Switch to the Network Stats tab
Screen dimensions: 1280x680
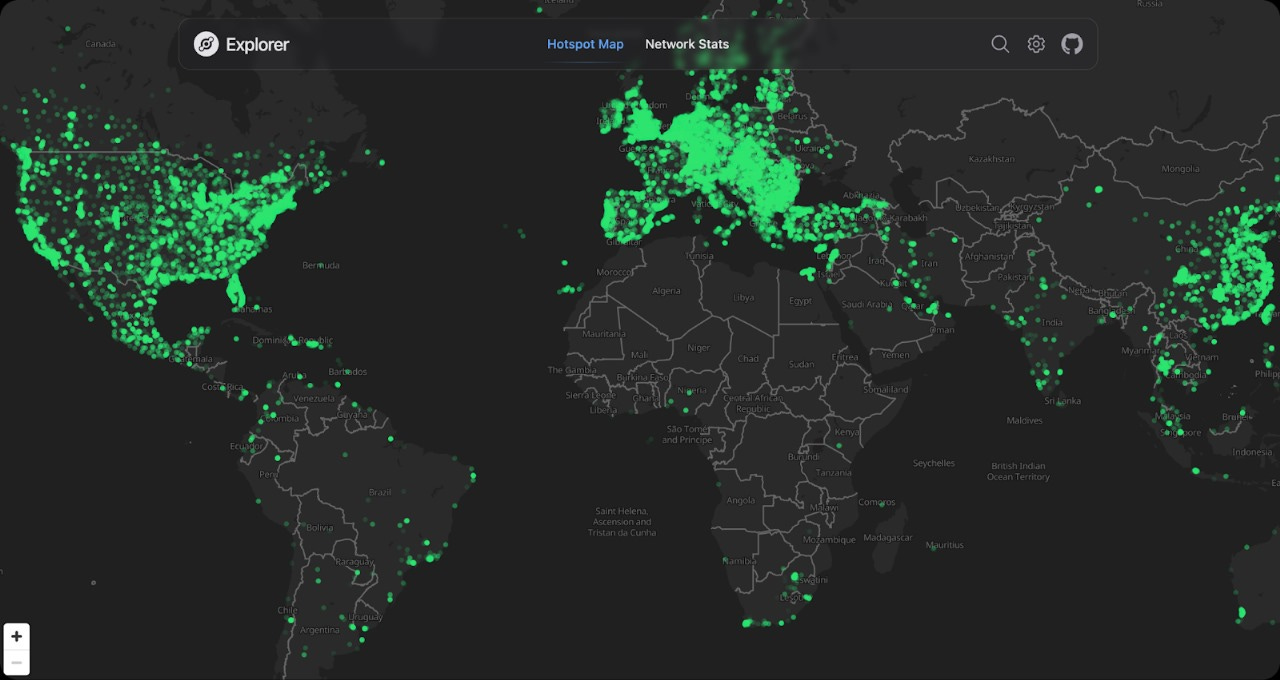tap(687, 44)
